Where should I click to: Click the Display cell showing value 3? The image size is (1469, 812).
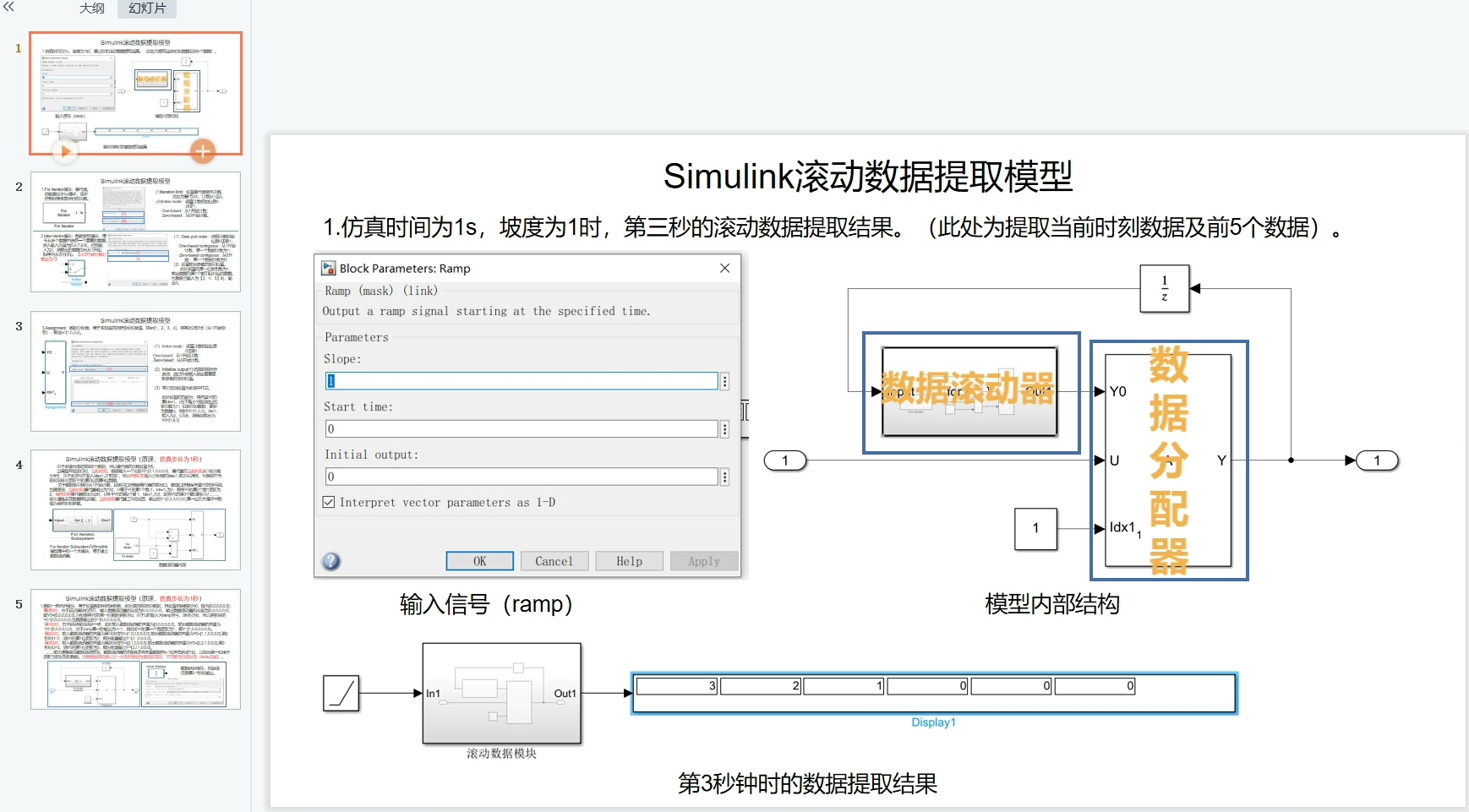click(x=677, y=686)
